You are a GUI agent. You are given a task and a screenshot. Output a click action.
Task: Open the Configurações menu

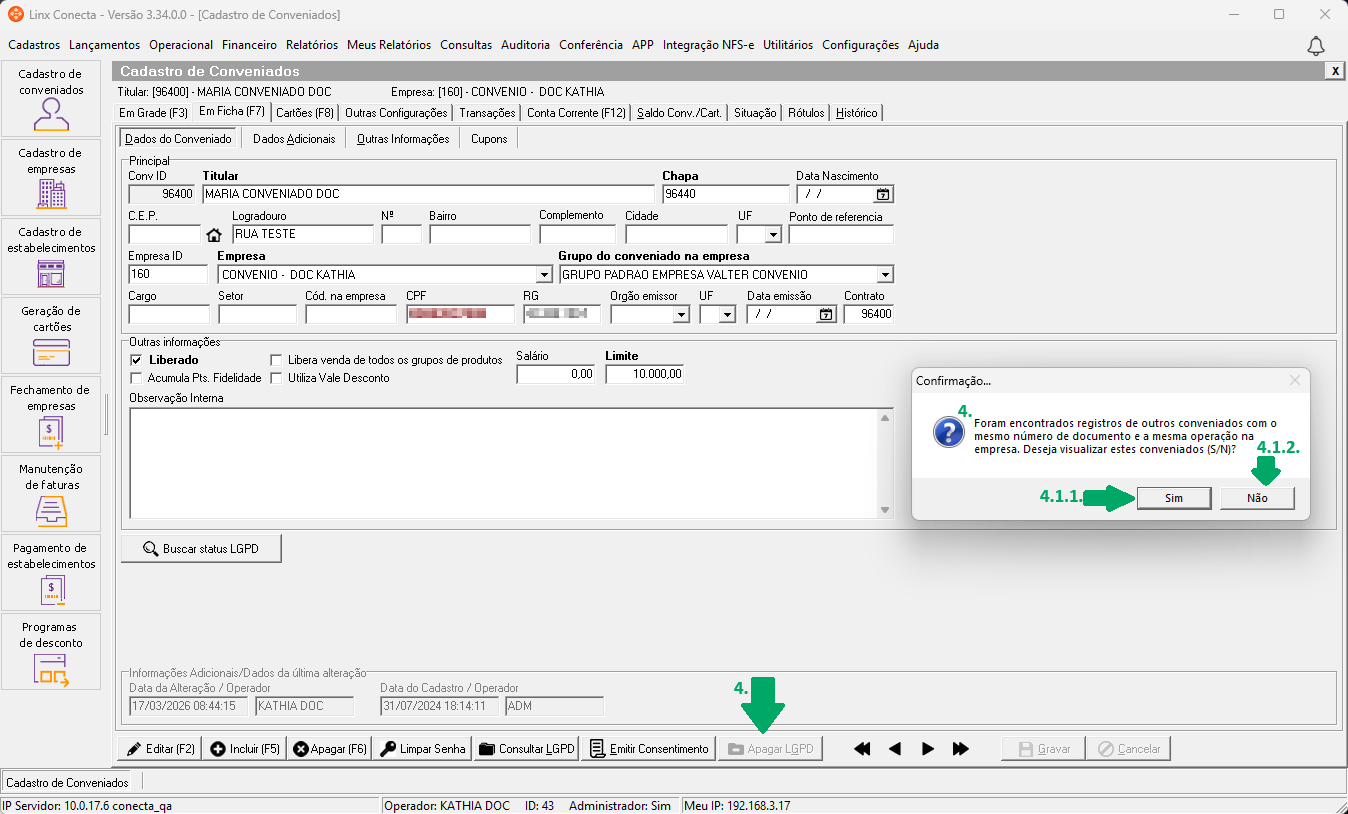[x=860, y=45]
